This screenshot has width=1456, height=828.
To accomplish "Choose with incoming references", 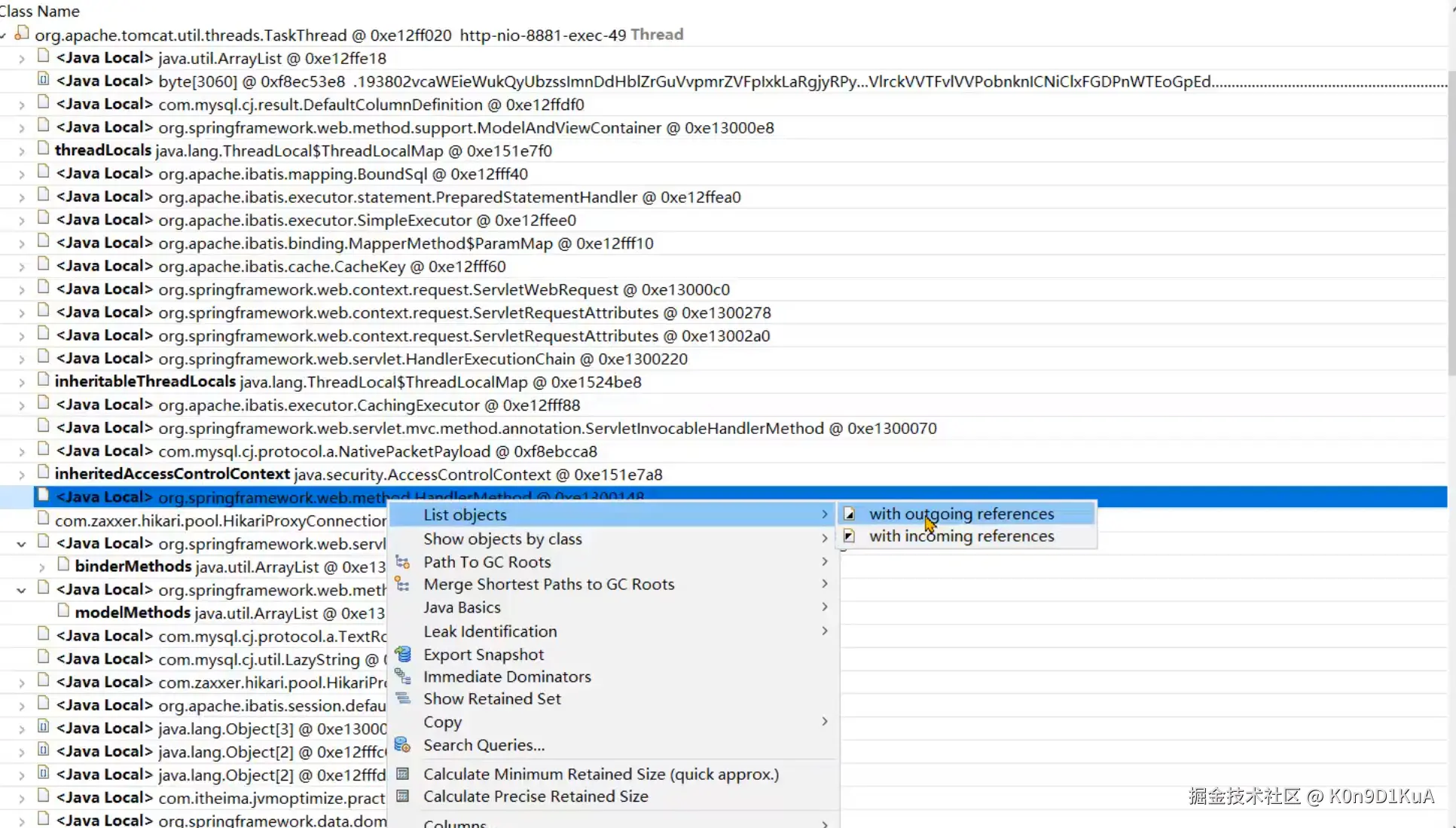I will click(961, 536).
